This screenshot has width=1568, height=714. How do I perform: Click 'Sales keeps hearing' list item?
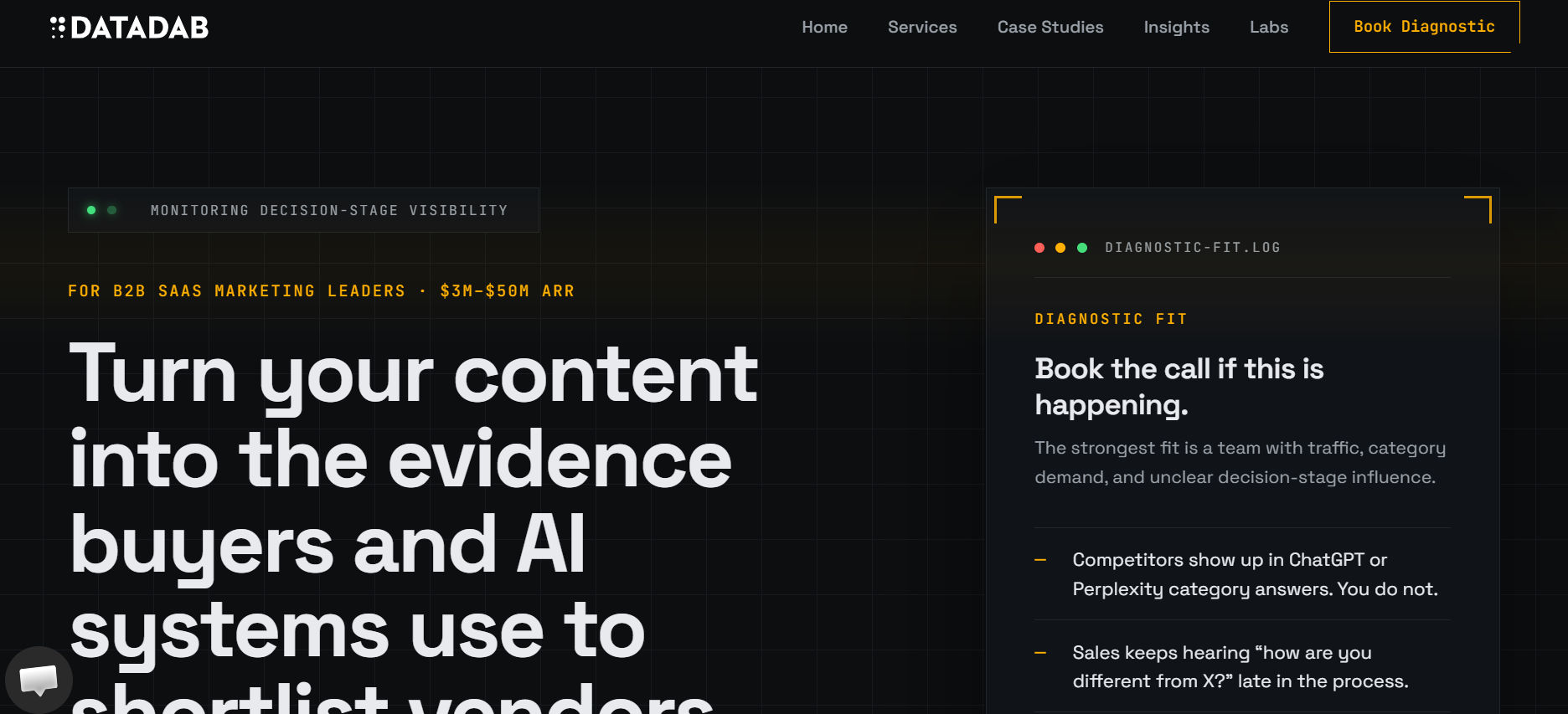click(1240, 666)
